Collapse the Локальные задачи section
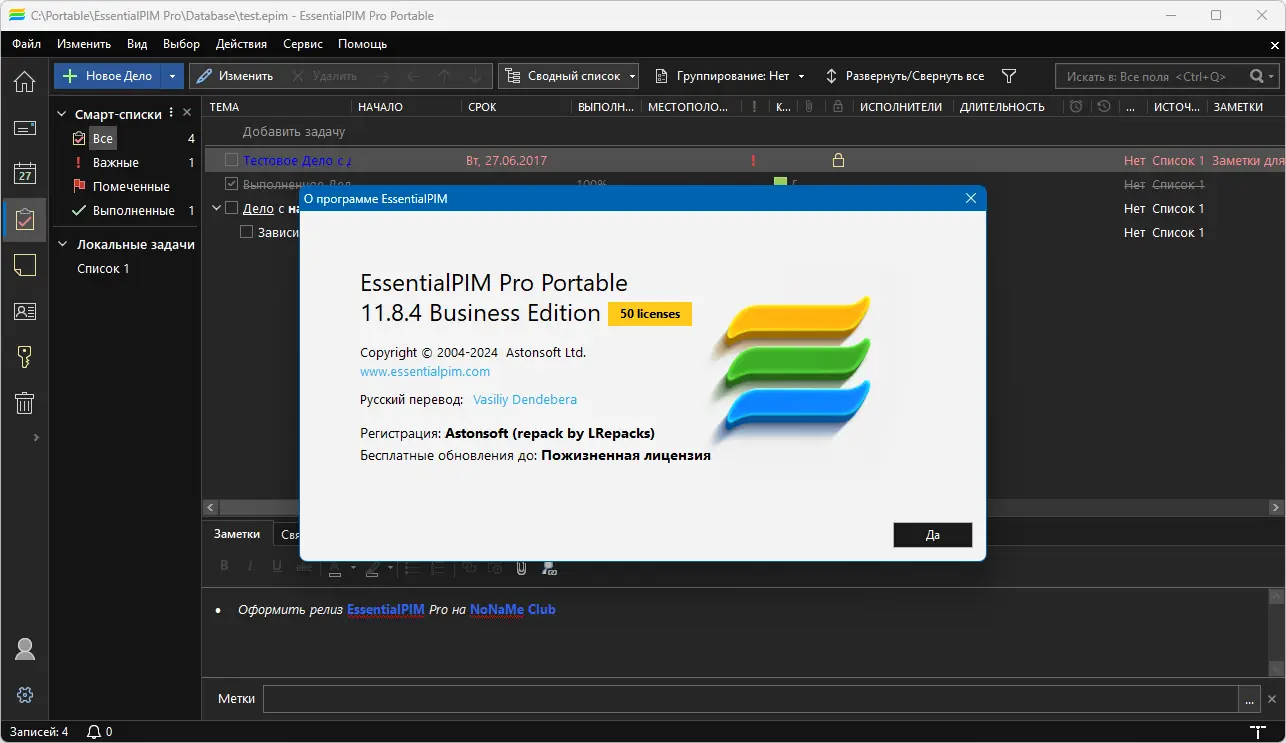This screenshot has width=1286, height=743. point(61,245)
